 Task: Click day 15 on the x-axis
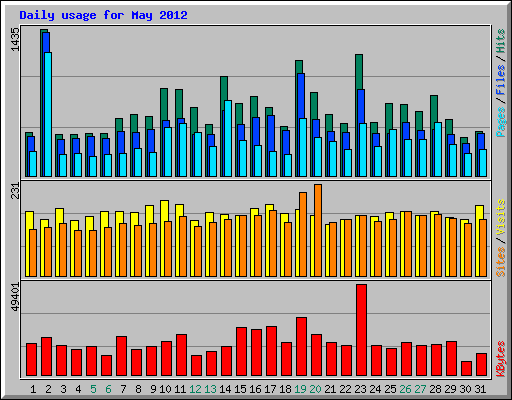240,389
